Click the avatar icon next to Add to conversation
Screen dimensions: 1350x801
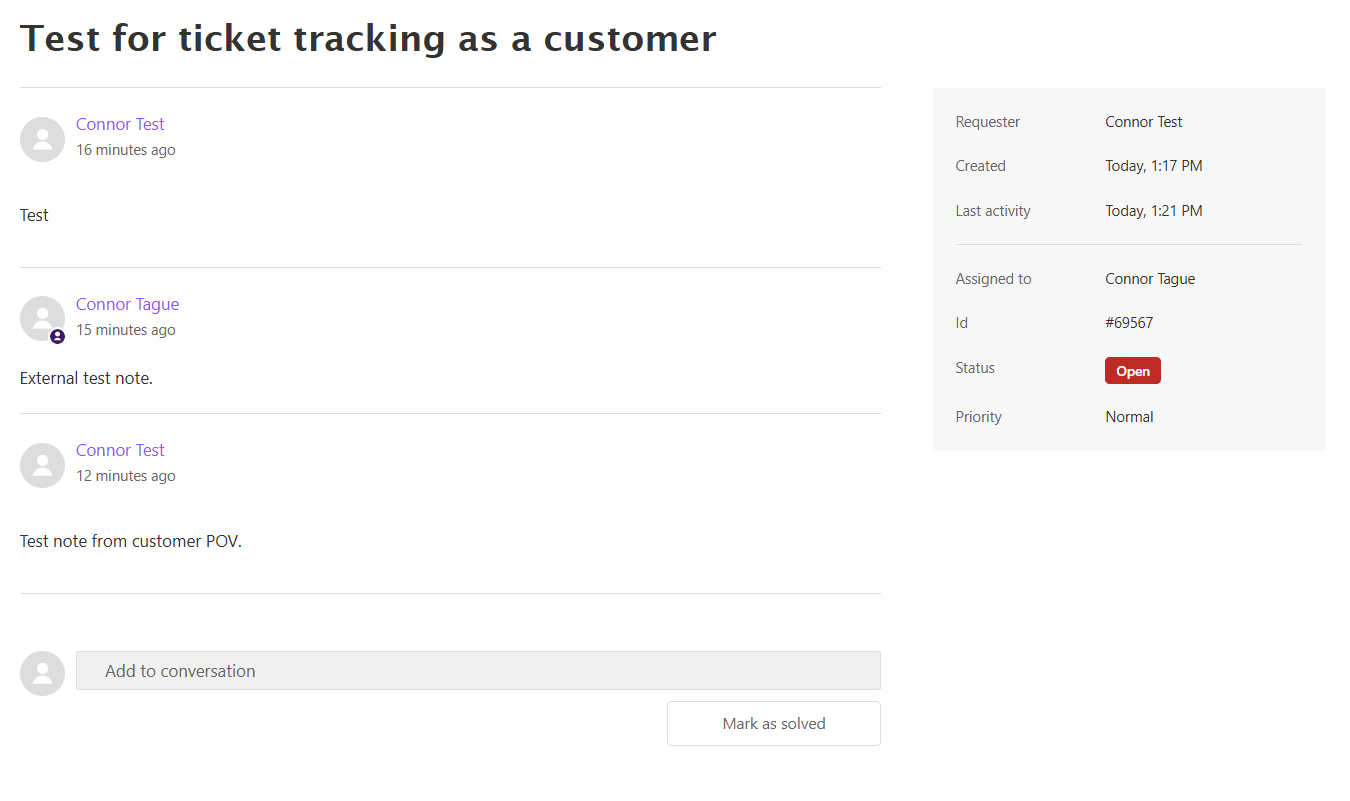(x=42, y=673)
